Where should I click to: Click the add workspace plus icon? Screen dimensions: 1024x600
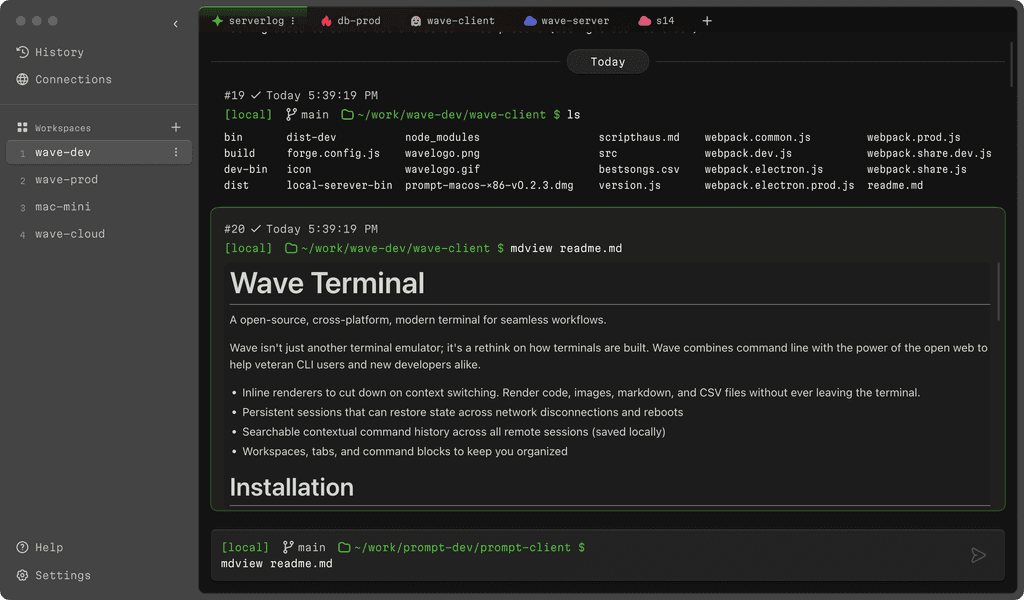175,127
